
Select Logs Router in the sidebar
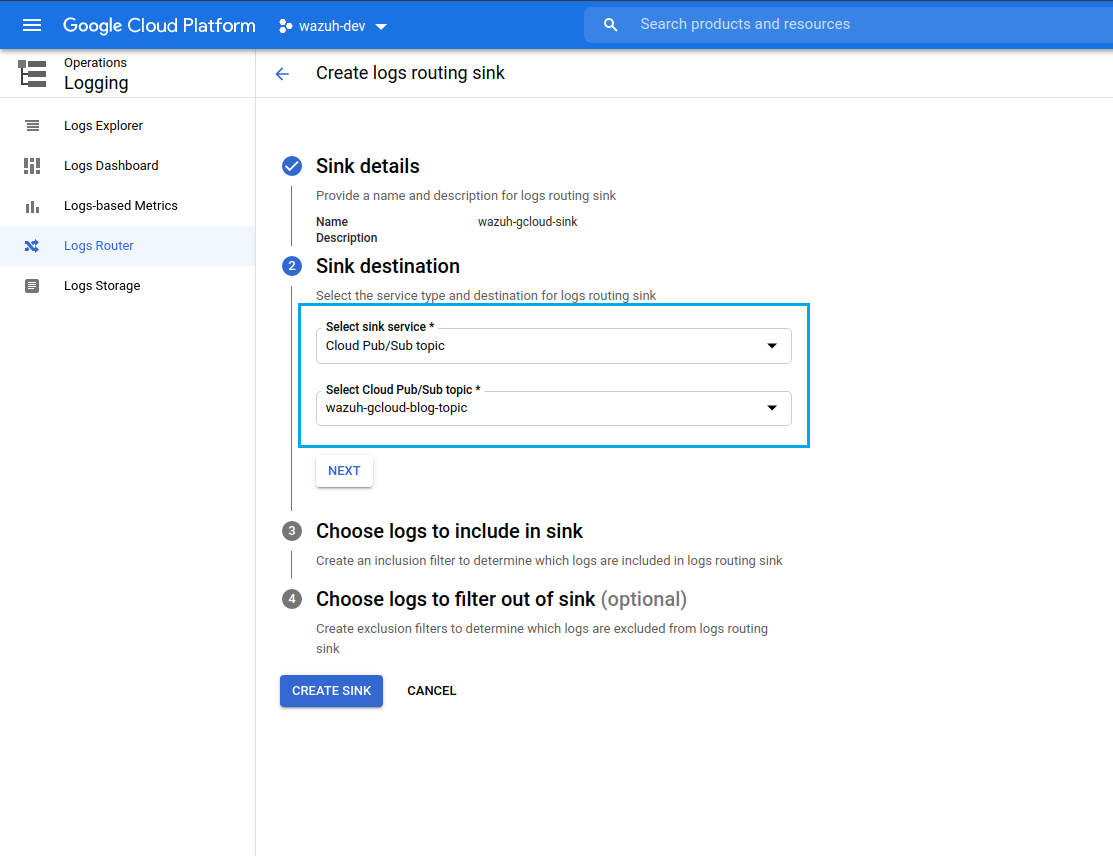pos(128,246)
